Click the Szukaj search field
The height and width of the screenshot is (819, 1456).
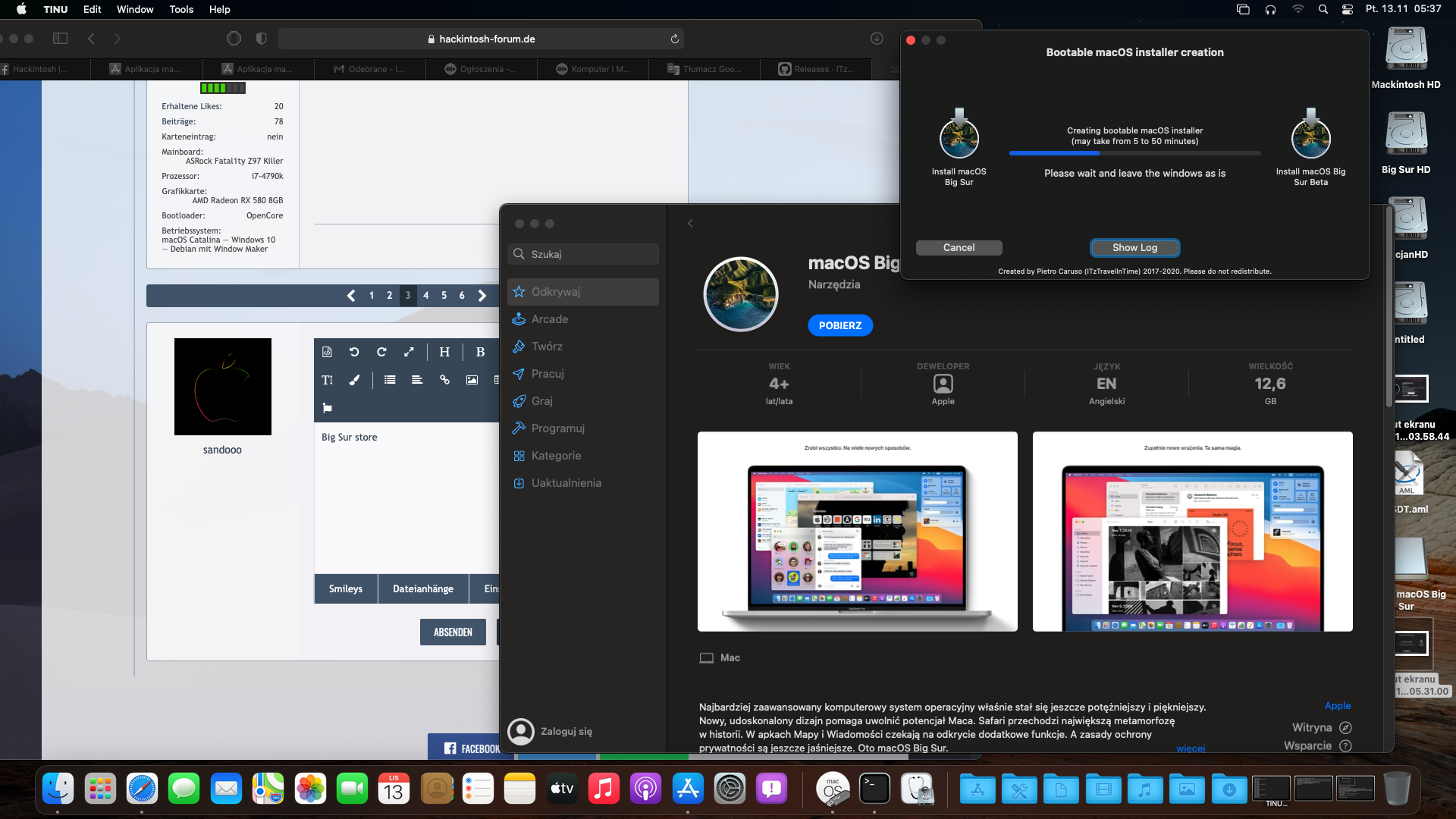[582, 254]
